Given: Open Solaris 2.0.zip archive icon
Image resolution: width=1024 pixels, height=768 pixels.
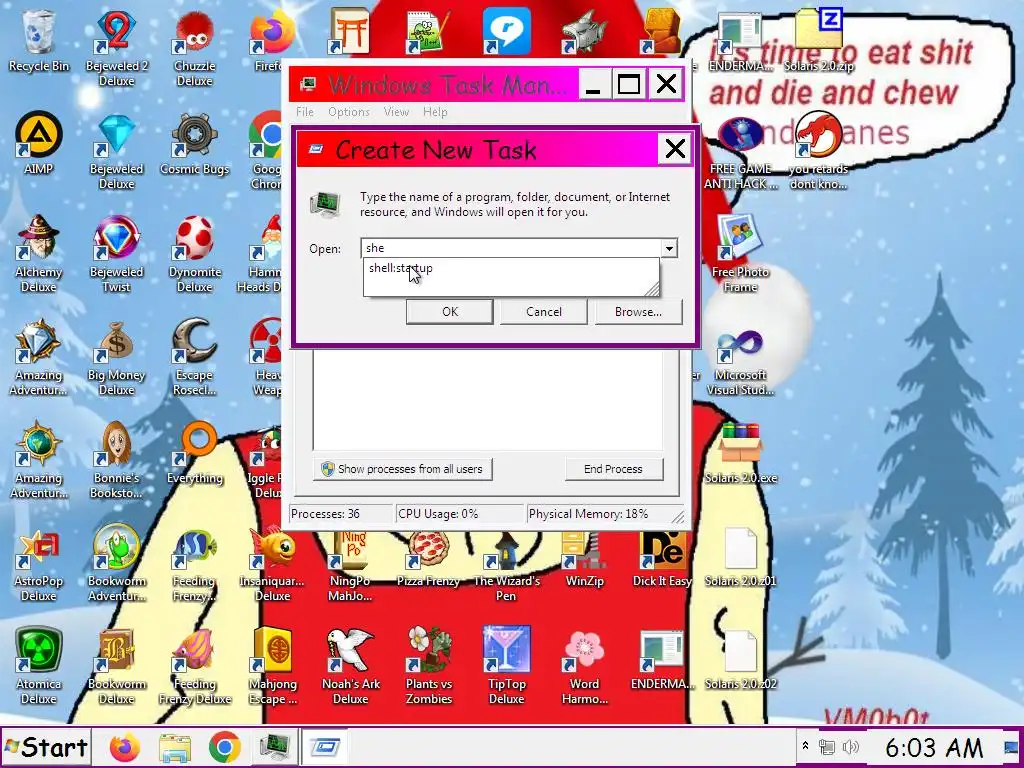Looking at the screenshot, I should (819, 38).
